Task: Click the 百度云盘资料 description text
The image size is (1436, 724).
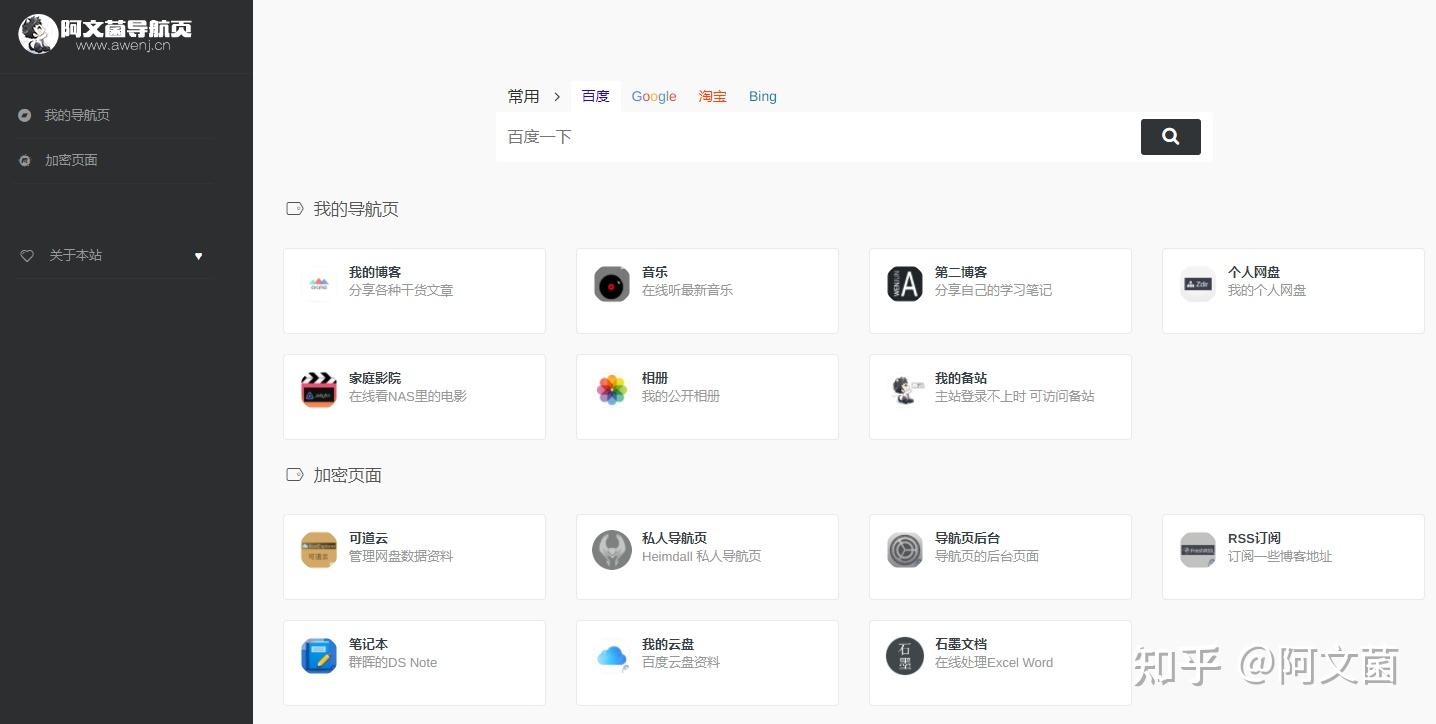Action: [x=681, y=662]
